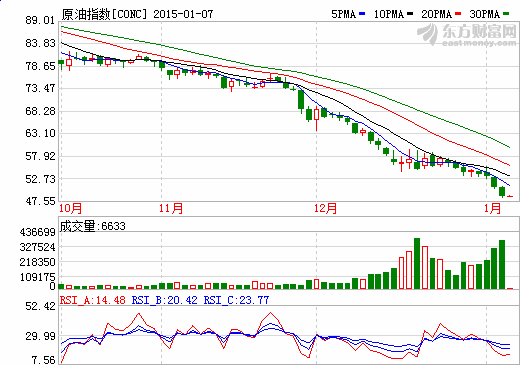Click the chart title 原油指数[CONC]
Viewport: 520px width, 365px height.
tap(104, 14)
